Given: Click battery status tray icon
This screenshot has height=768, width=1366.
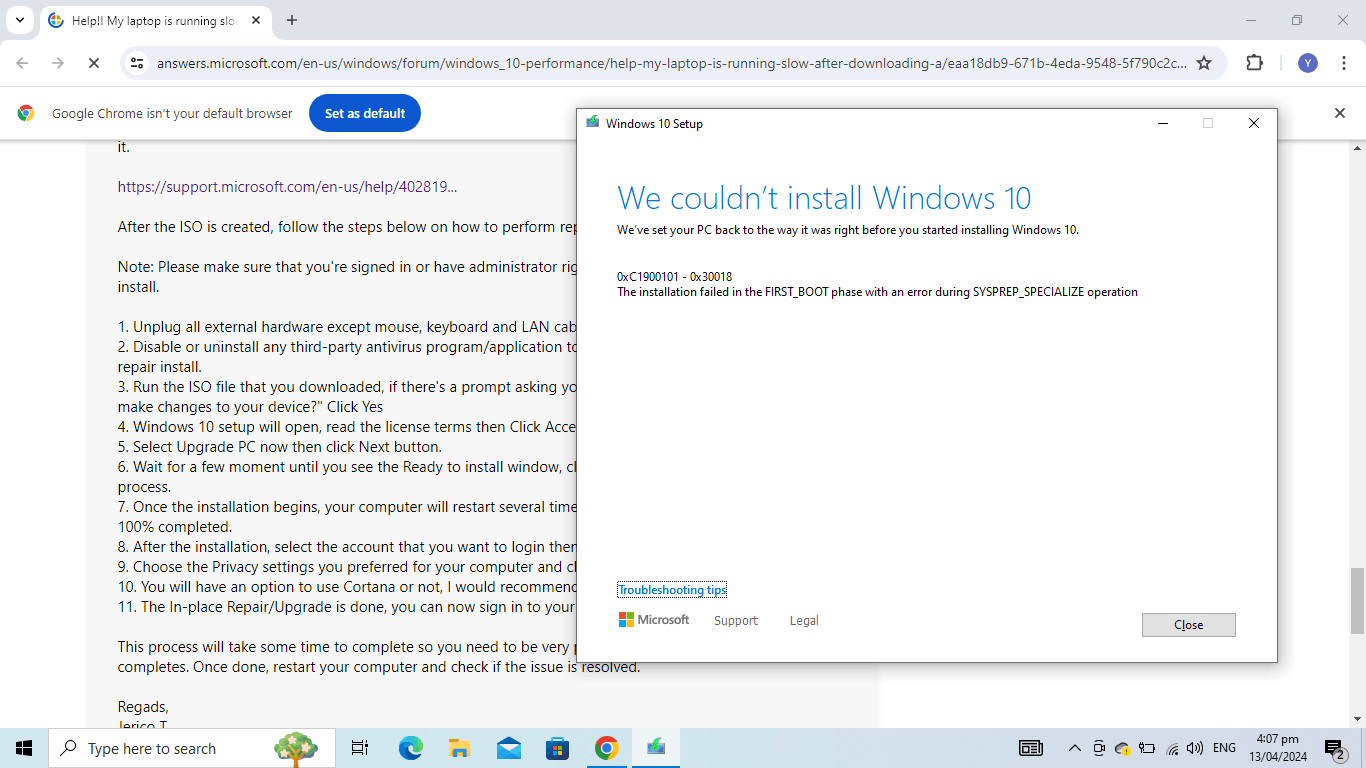Looking at the screenshot, I should 1147,748.
